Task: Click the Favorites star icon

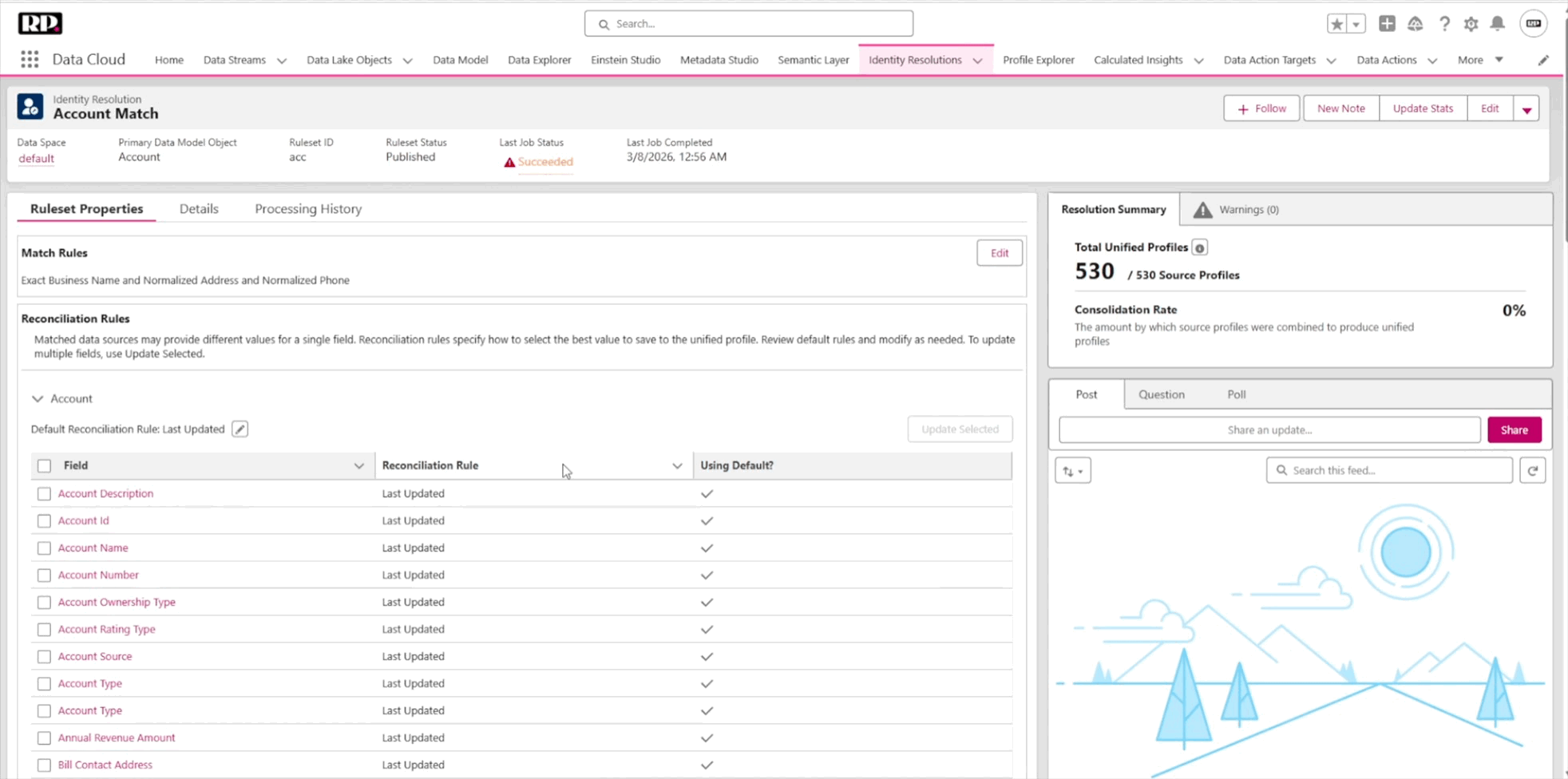Action: point(1336,24)
